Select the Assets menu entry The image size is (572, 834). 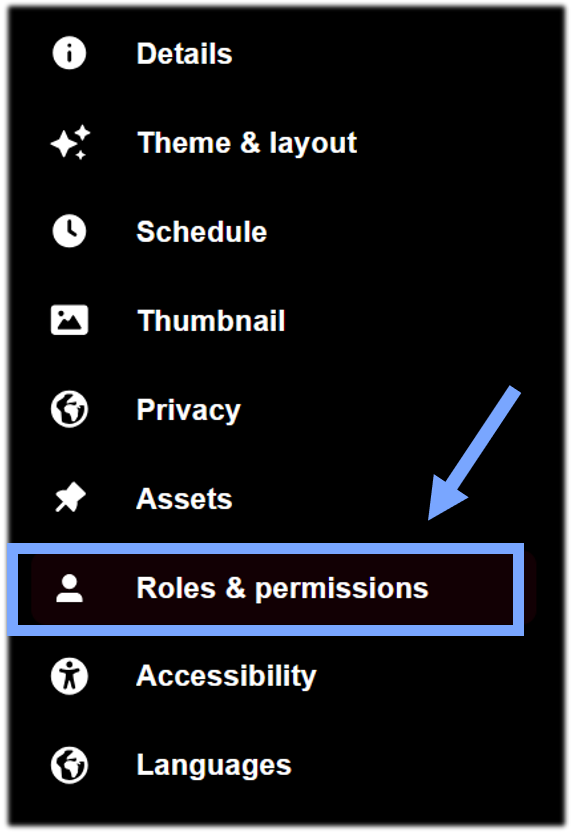click(184, 498)
